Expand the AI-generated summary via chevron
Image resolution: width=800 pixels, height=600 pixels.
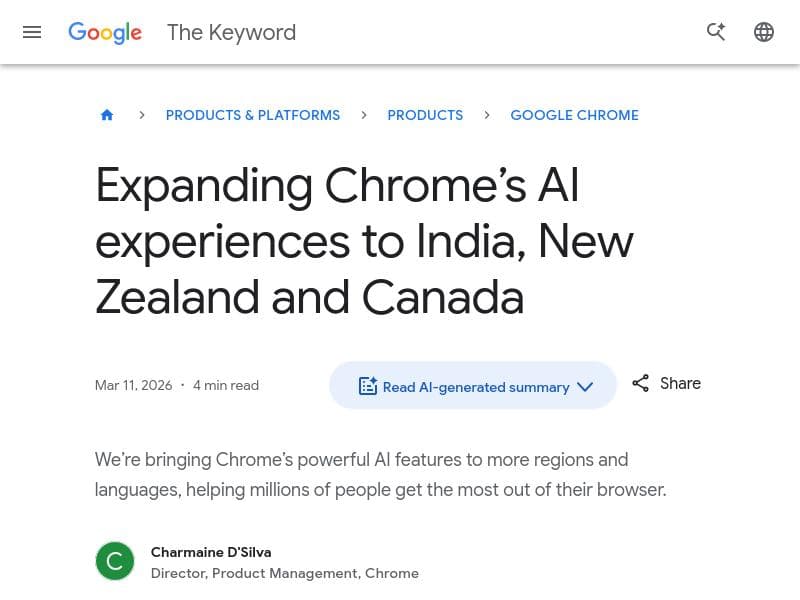(x=585, y=386)
